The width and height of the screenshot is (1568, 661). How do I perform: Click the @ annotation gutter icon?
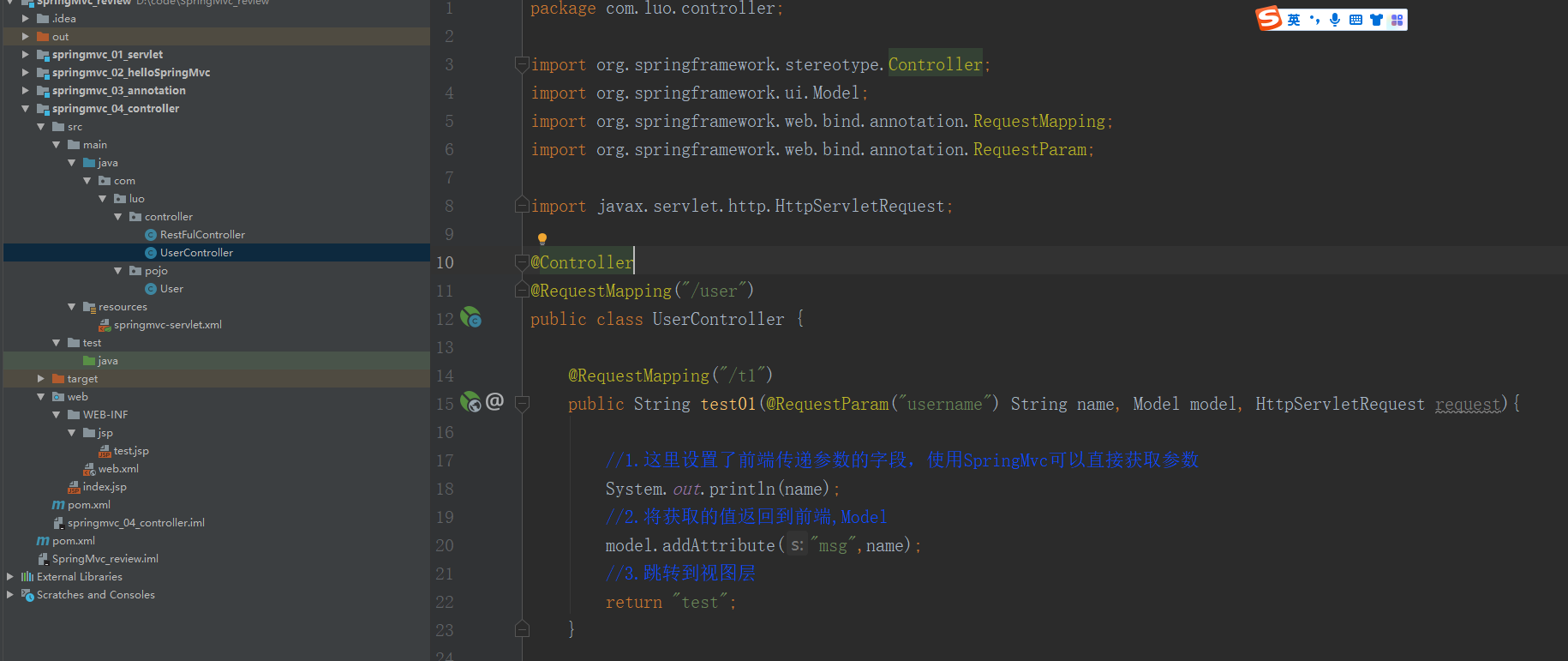point(494,401)
